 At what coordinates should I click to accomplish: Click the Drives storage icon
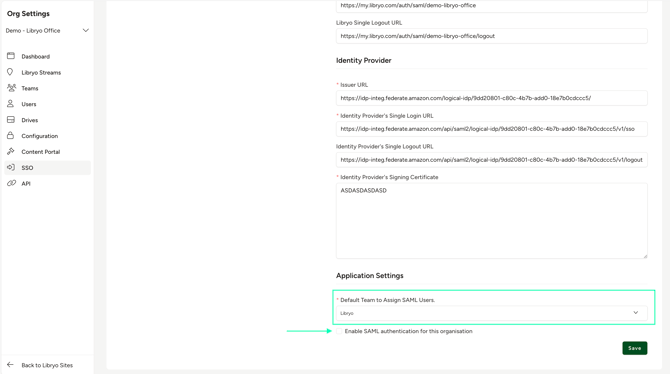coord(11,120)
